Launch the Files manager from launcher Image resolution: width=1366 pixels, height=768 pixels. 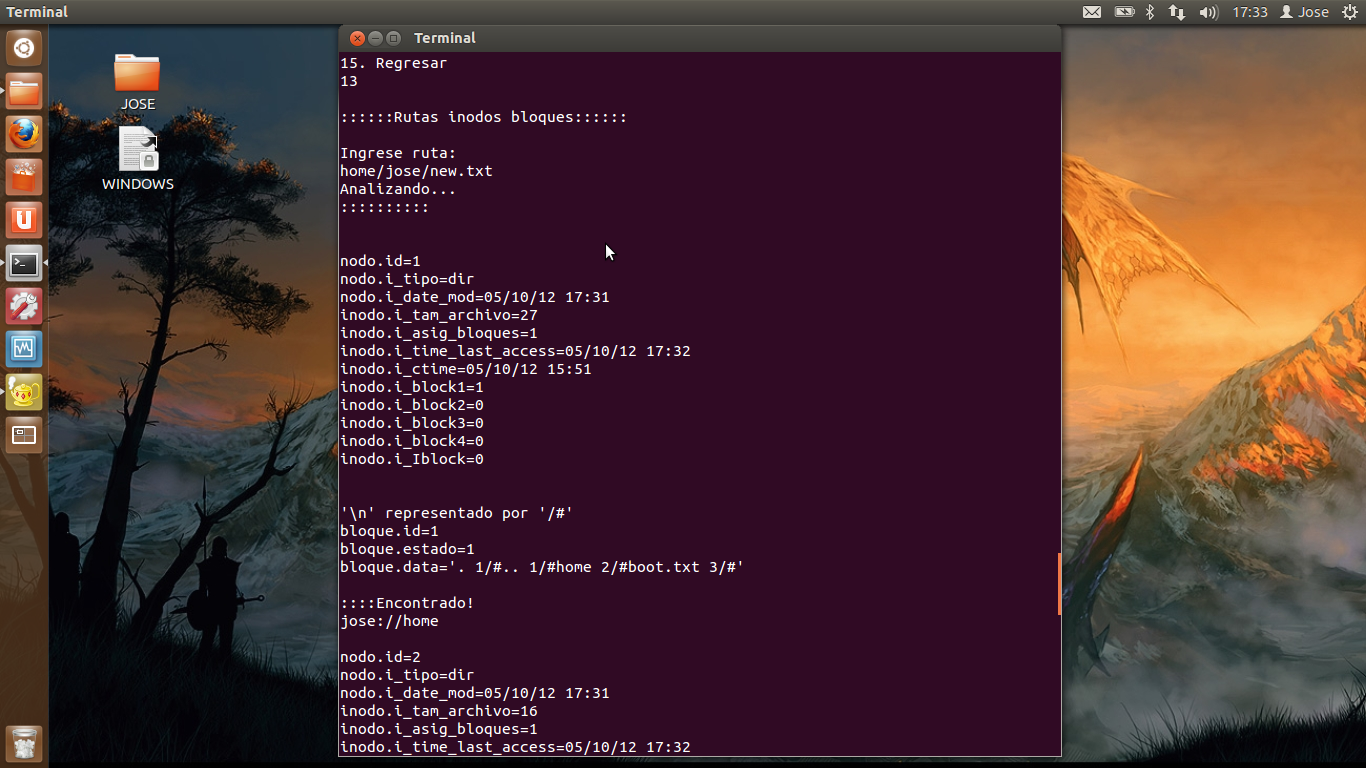pos(24,92)
